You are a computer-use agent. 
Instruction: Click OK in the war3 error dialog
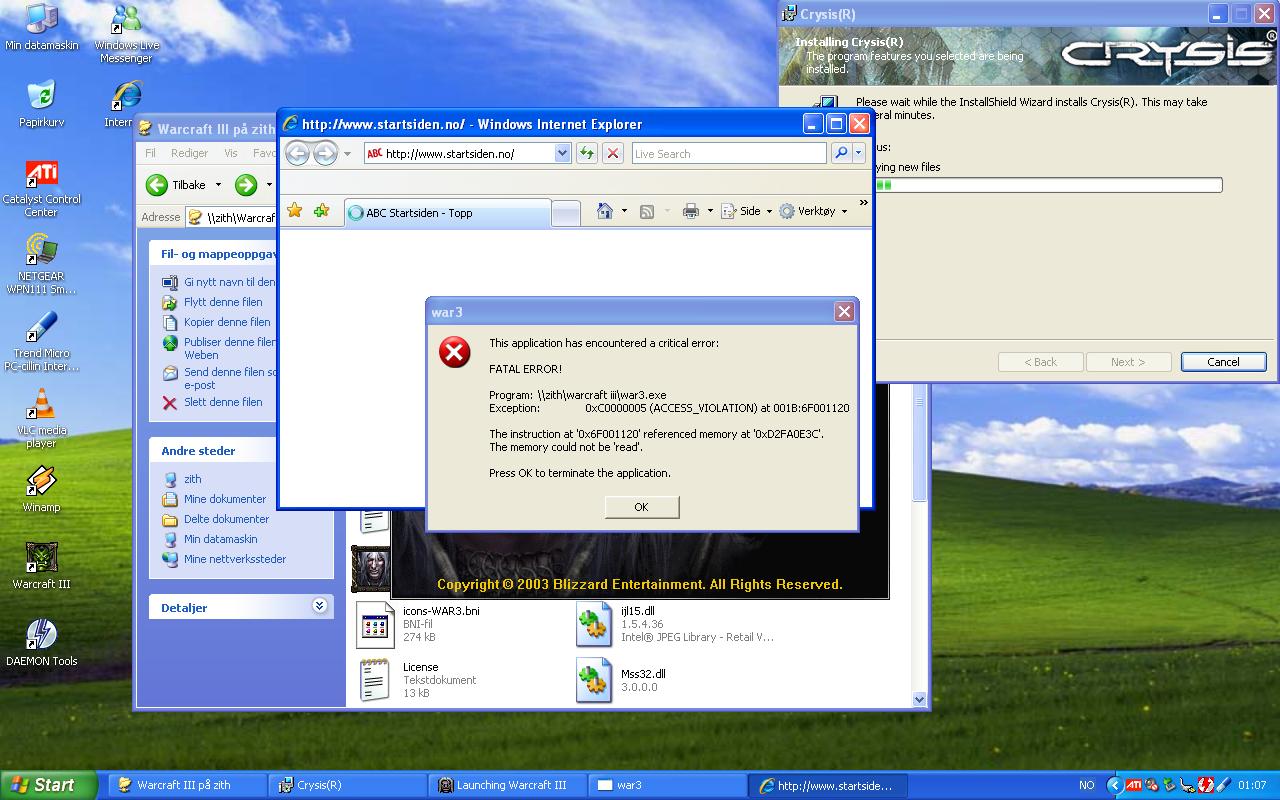pyautogui.click(x=641, y=507)
